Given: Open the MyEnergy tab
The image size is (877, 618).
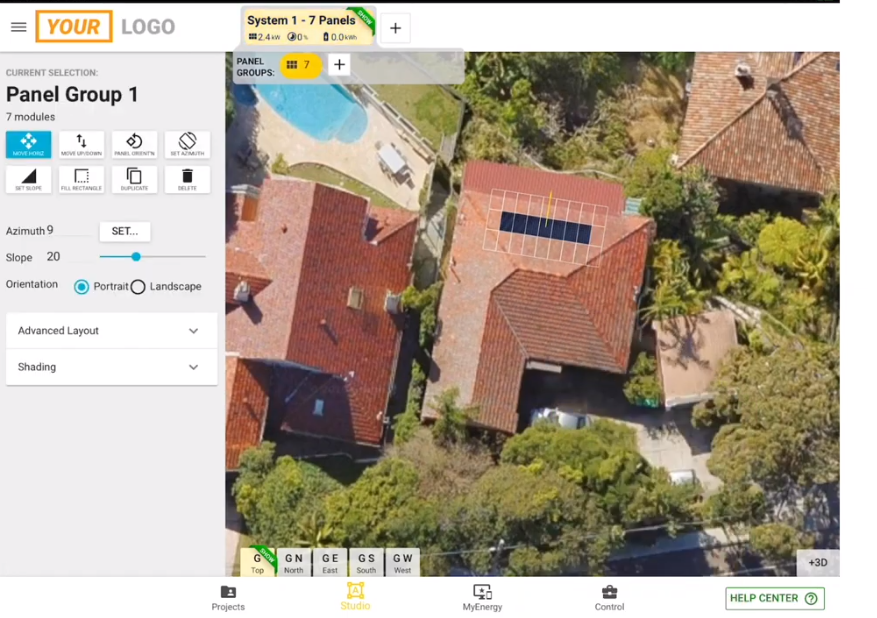Looking at the screenshot, I should click(x=482, y=598).
